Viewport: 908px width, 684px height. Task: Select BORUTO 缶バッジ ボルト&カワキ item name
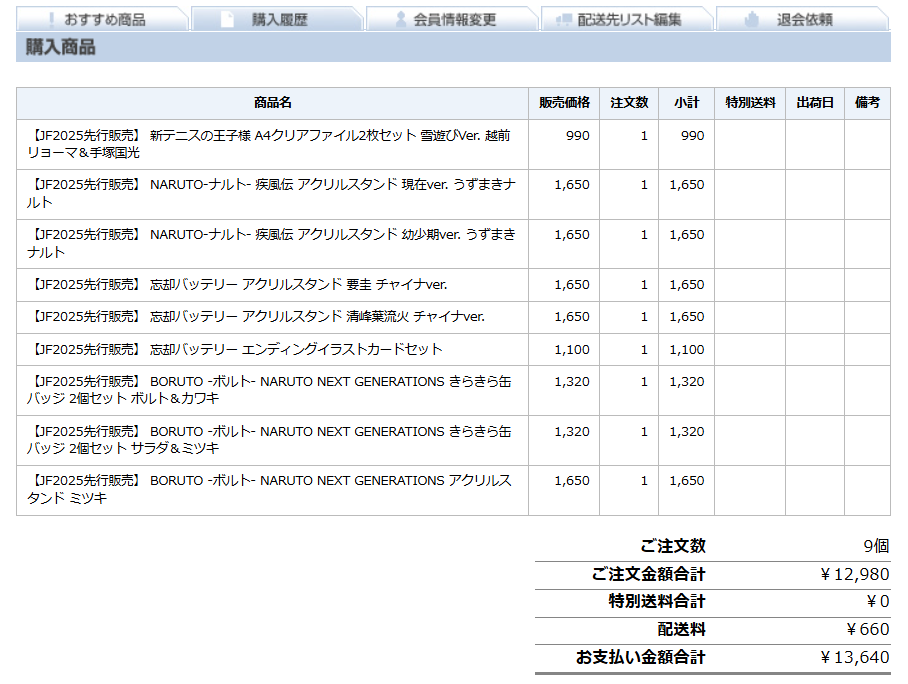click(269, 390)
